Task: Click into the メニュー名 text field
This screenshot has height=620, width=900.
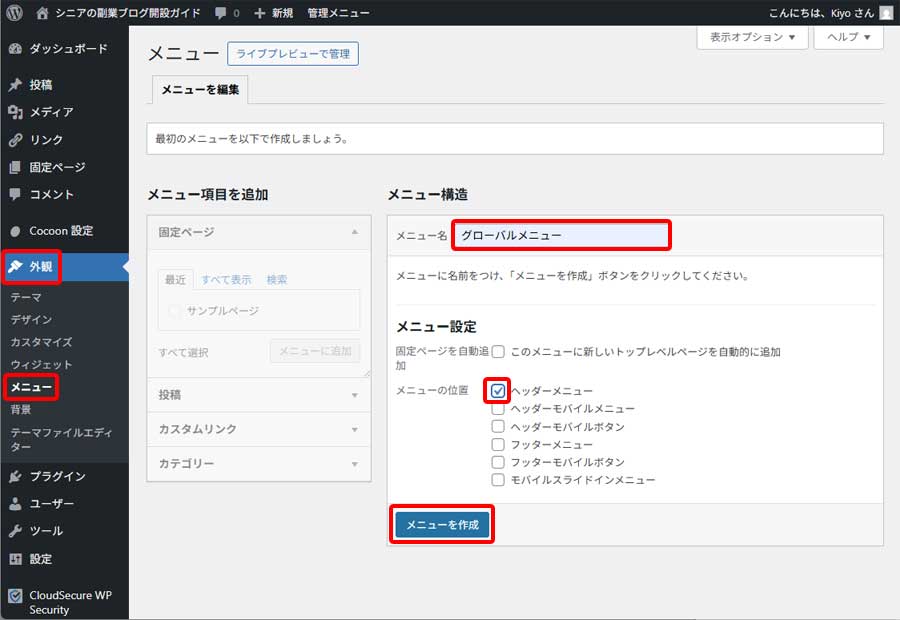Action: pyautogui.click(x=560, y=236)
